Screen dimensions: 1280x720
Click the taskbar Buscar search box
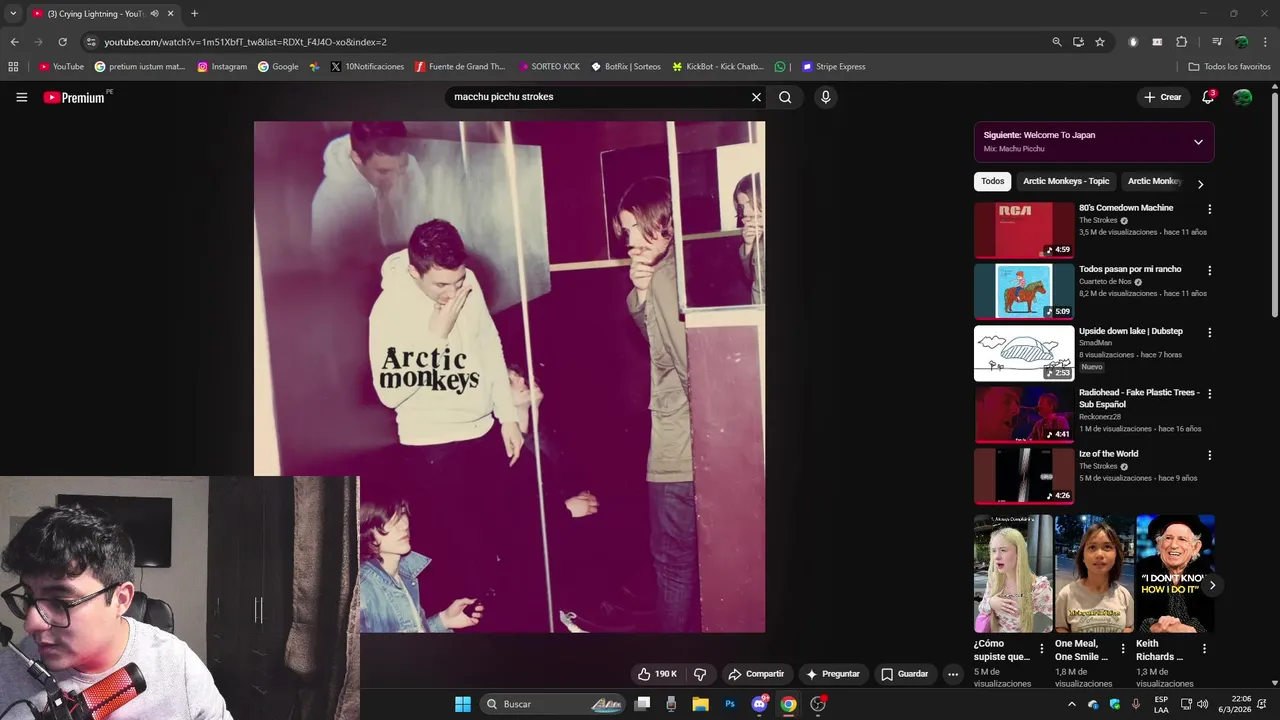point(554,704)
